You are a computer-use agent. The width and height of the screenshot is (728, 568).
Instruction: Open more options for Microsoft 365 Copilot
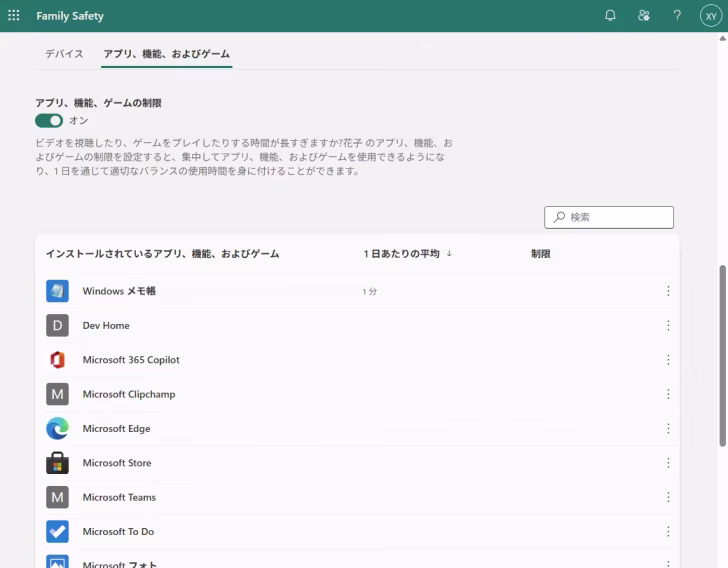pyautogui.click(x=668, y=359)
